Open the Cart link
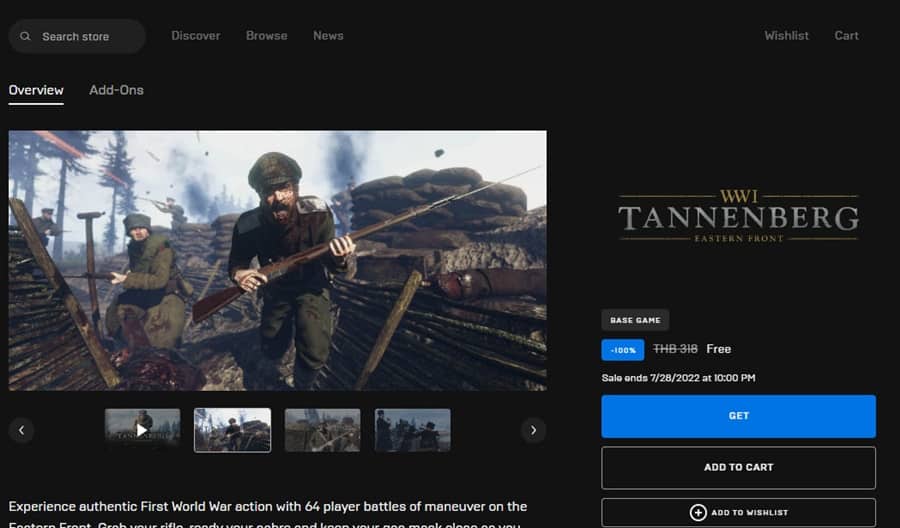The width and height of the screenshot is (900, 528). coord(847,36)
